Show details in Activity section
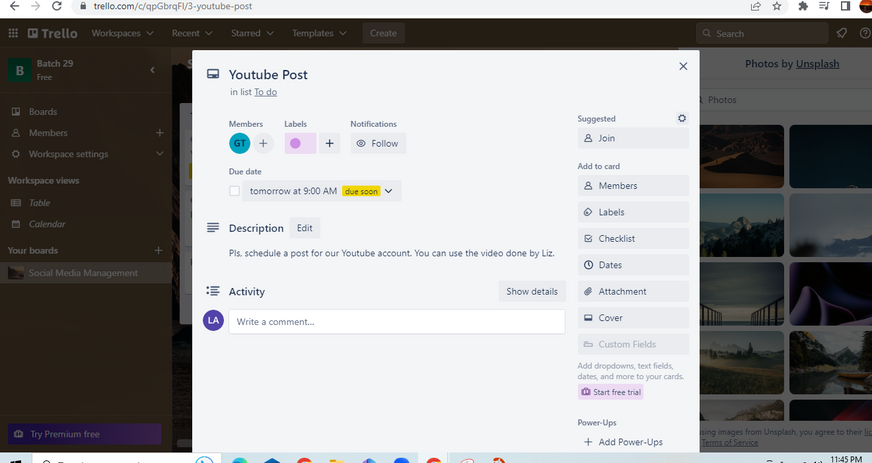 [532, 291]
